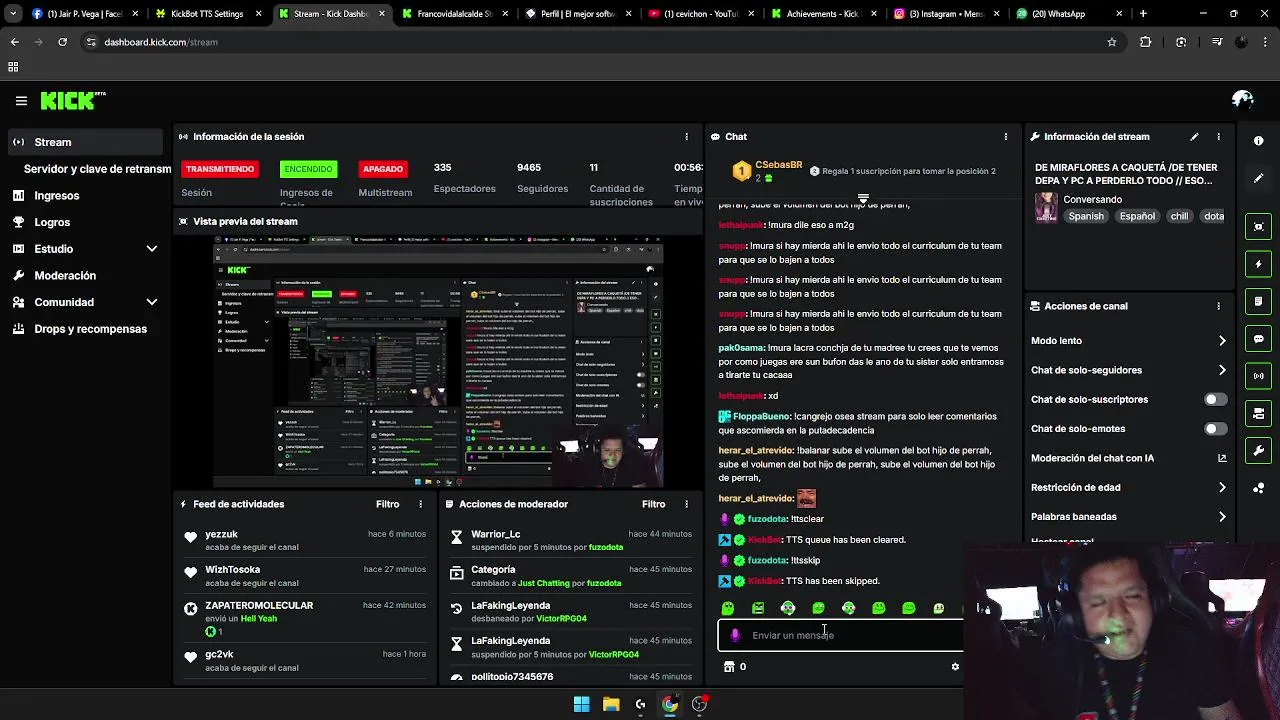Viewport: 1280px width, 720px height.
Task: Focus the Enviar un mensaje chat input
Action: tap(840, 635)
